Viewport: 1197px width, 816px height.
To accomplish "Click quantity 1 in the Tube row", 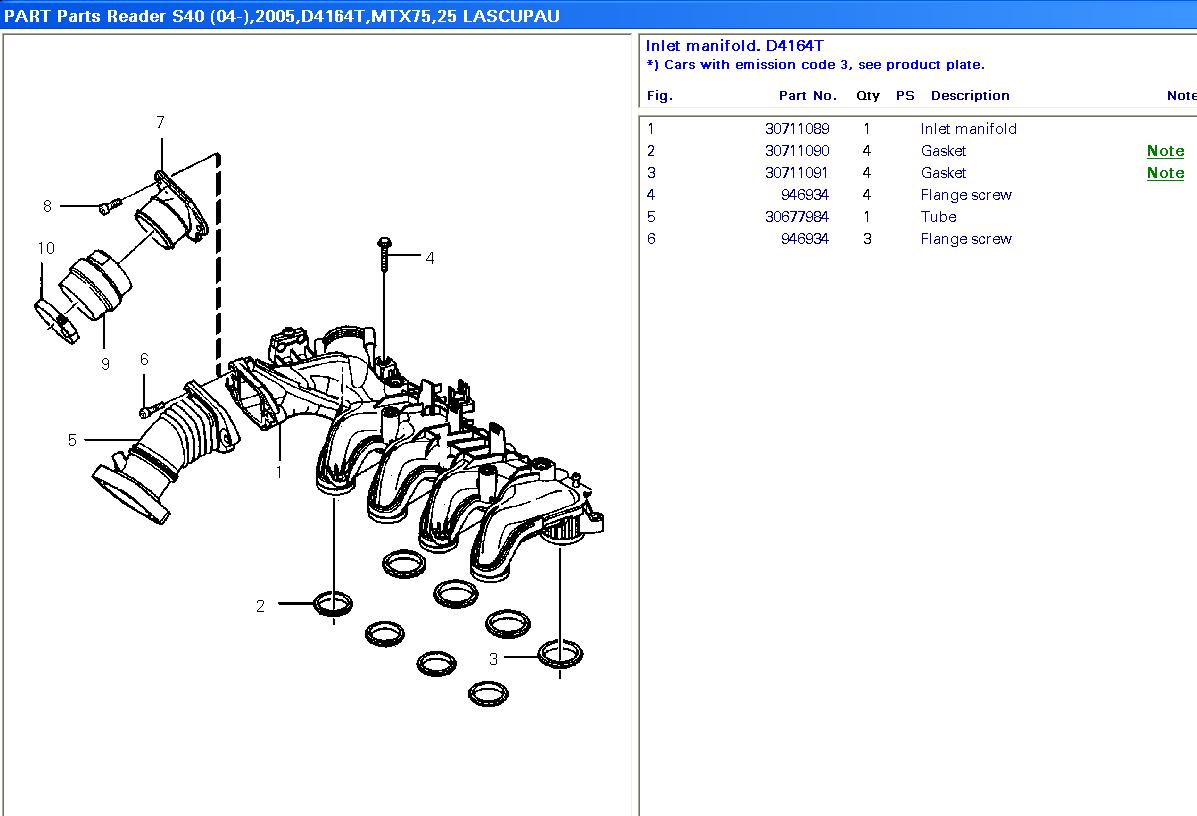I will 867,217.
